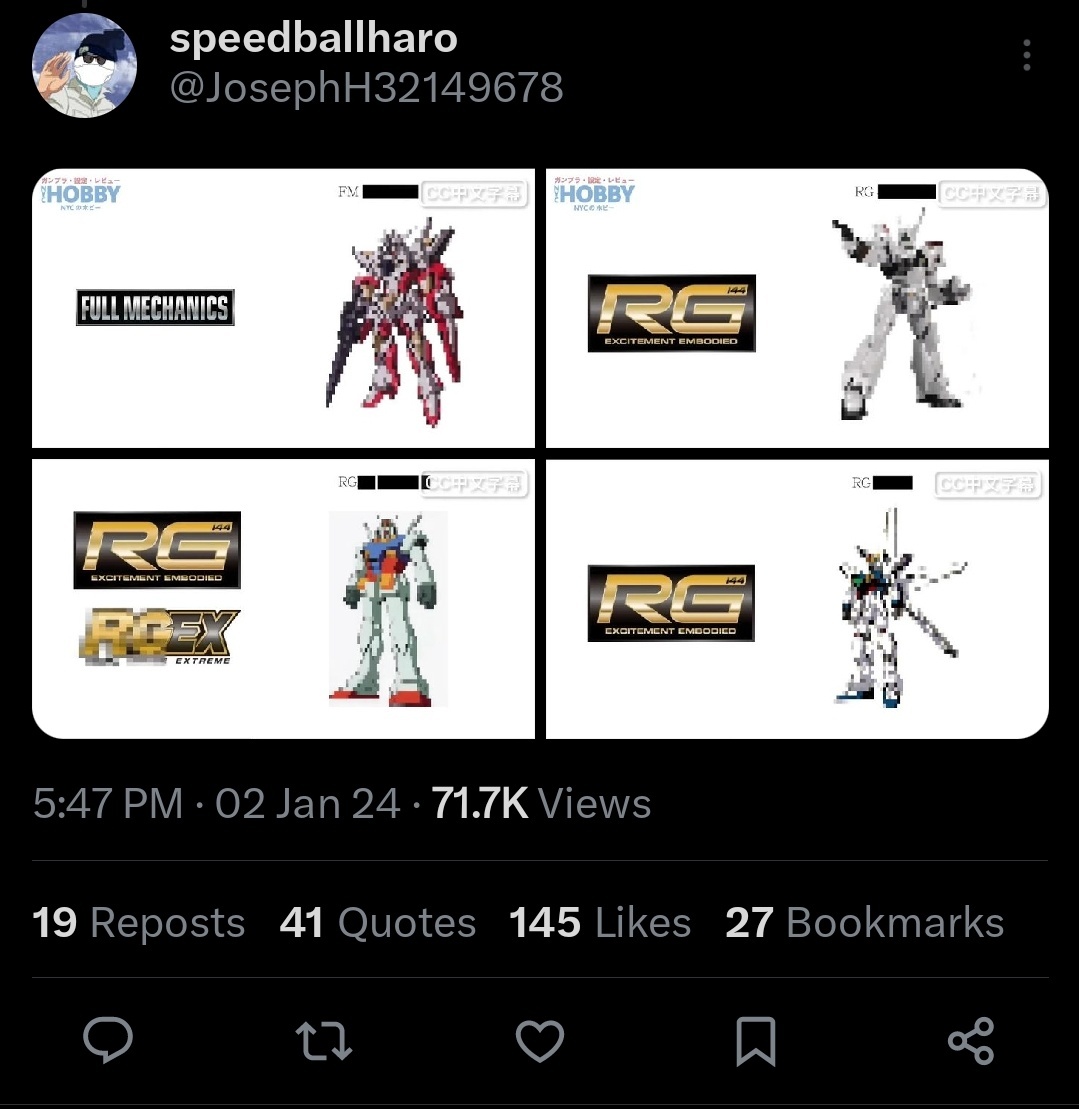Open the speedballharo display name
Image resolution: width=1079 pixels, height=1109 pixels.
coord(313,37)
